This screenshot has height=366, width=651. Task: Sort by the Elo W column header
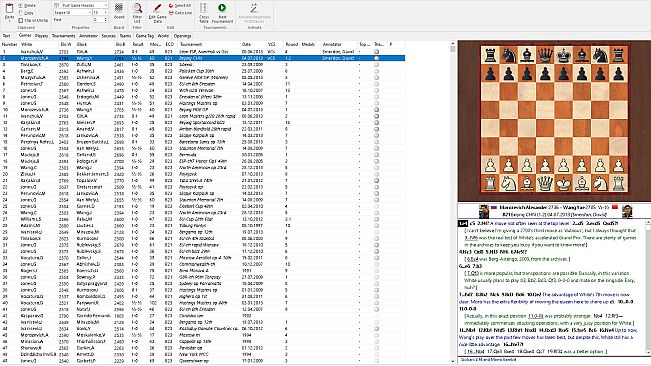tap(67, 44)
